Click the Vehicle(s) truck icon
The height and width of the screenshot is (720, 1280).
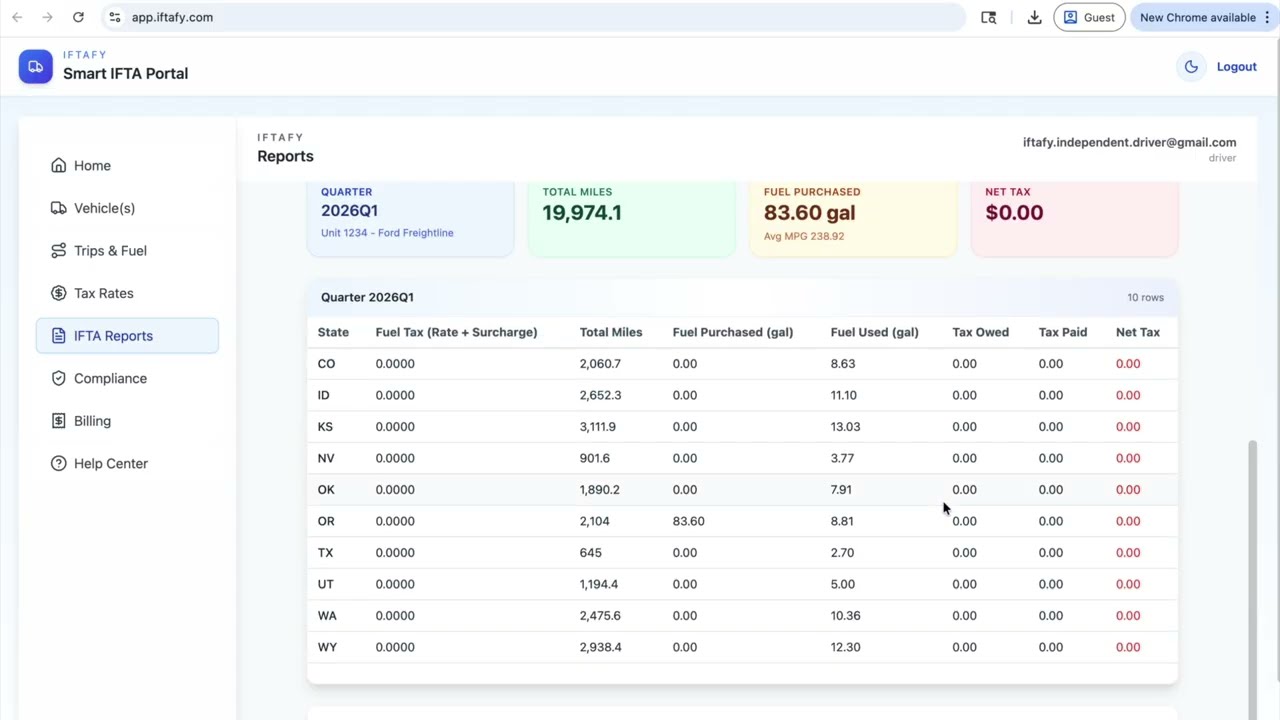pyautogui.click(x=58, y=208)
